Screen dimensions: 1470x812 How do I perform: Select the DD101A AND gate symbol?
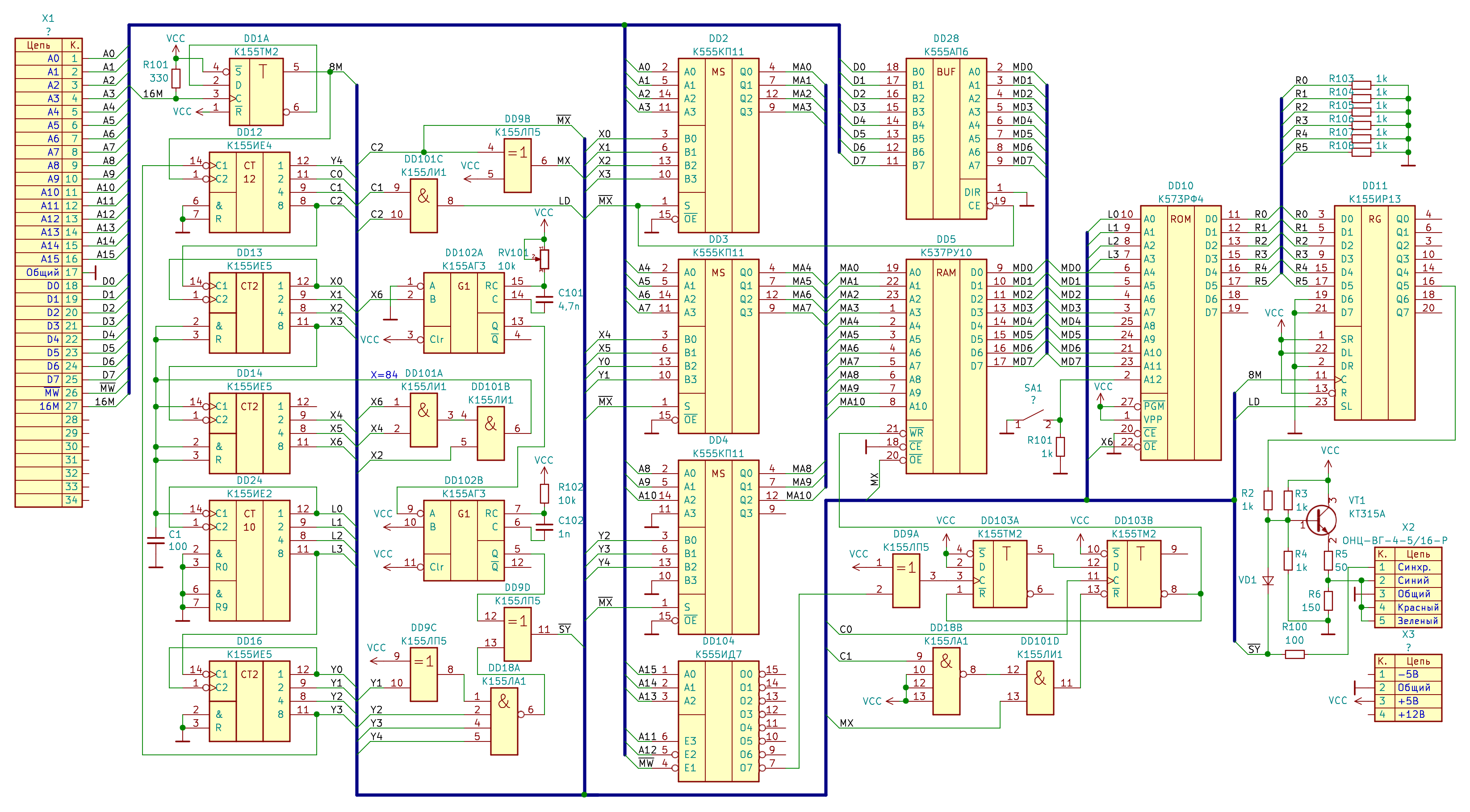tap(423, 420)
